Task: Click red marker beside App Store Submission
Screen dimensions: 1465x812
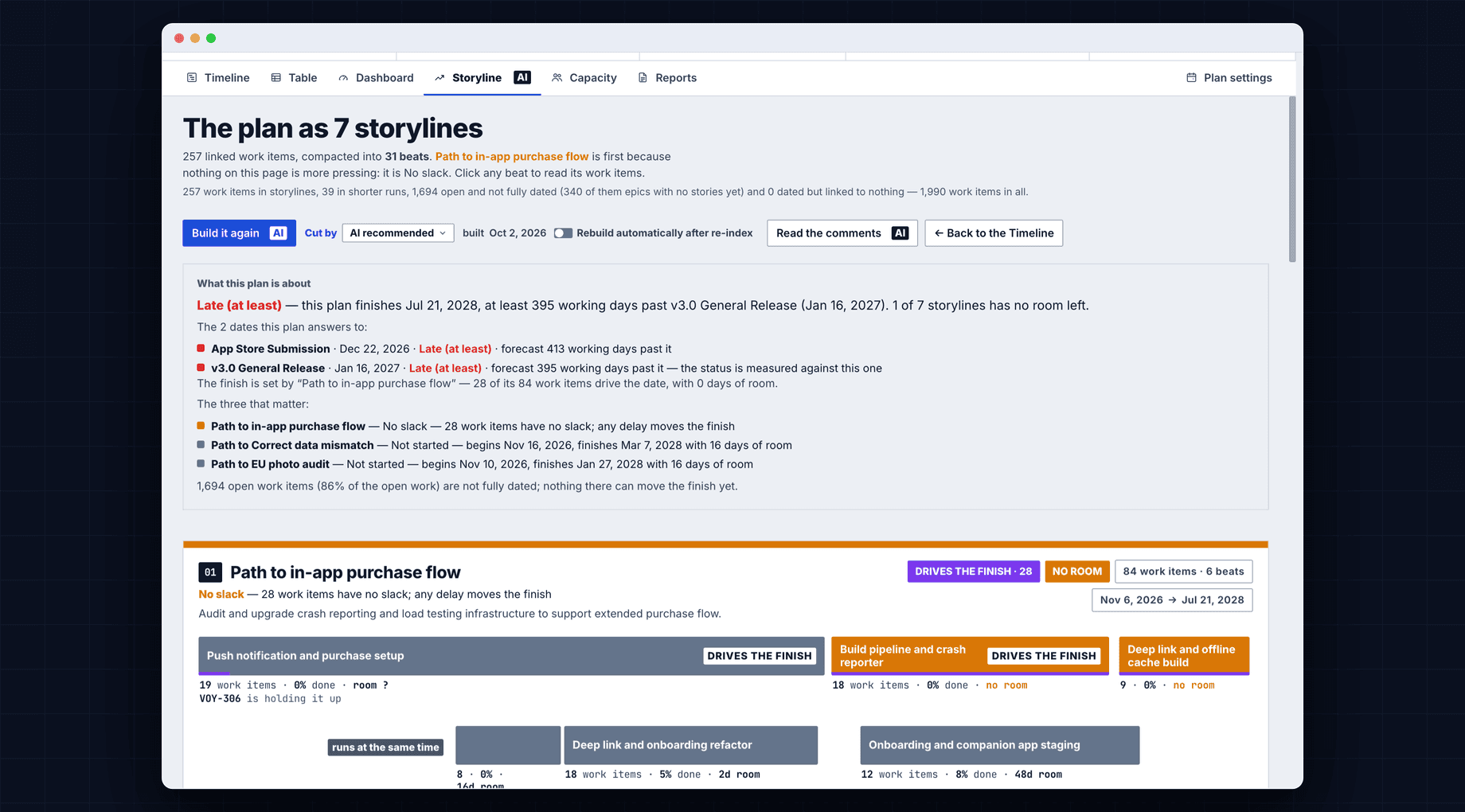Action: 201,348
